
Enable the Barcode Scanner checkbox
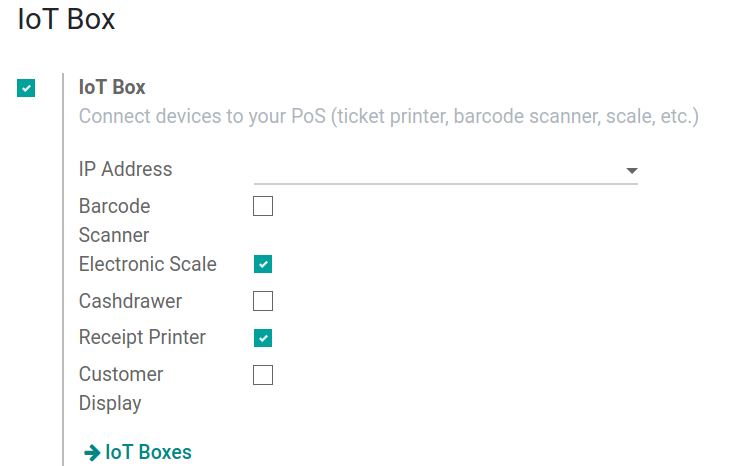click(263, 206)
